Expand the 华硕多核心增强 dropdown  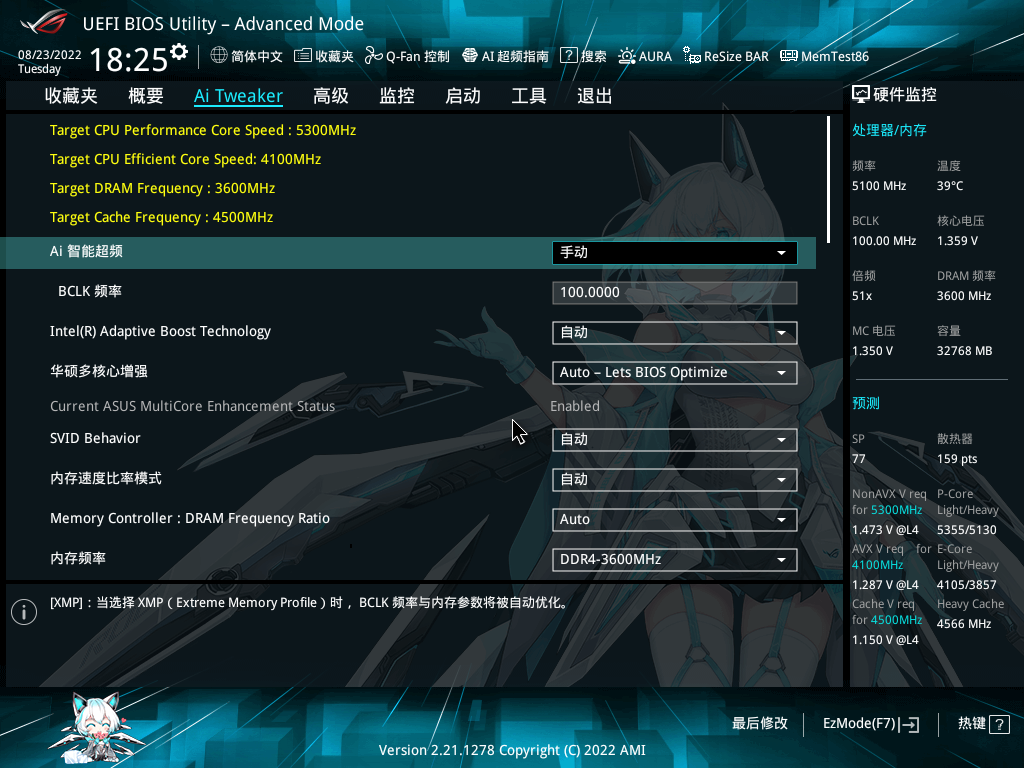click(675, 372)
